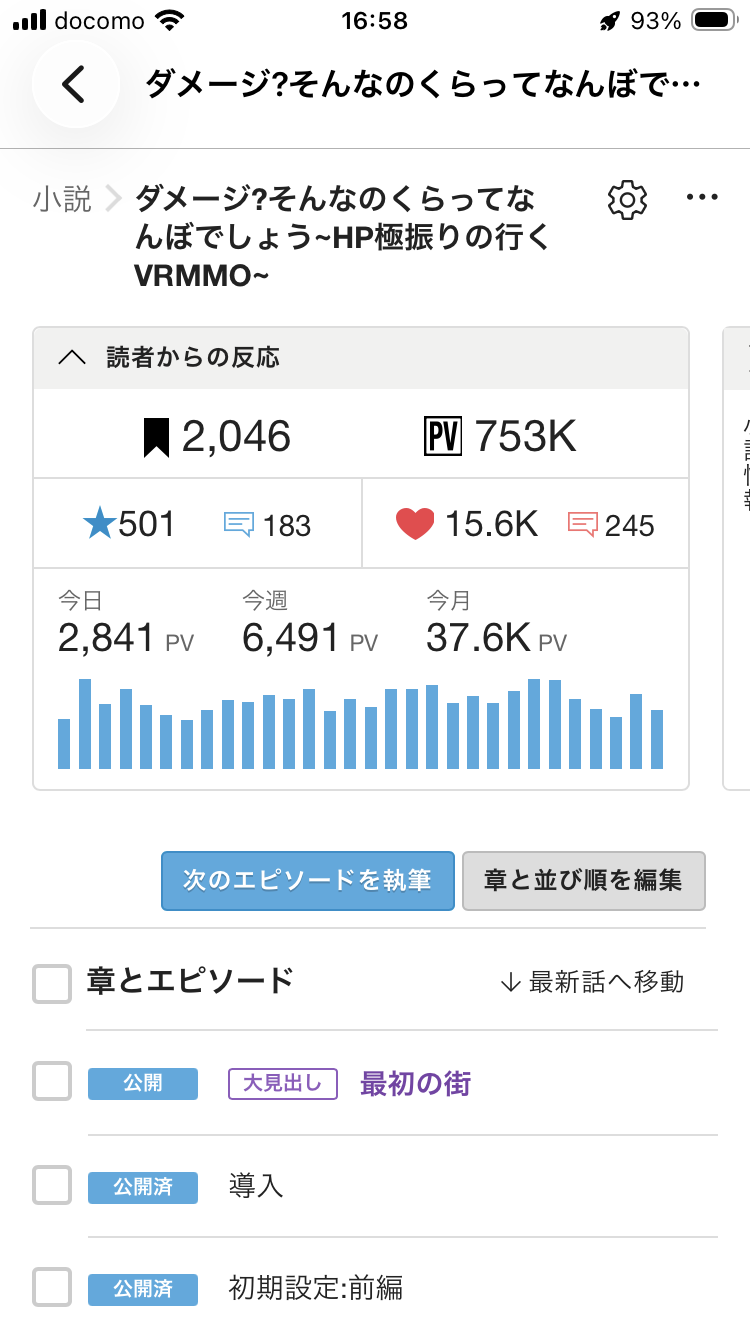The height and width of the screenshot is (1334, 750).
Task: Click 次のエピソードを執筆 button
Action: 308,881
